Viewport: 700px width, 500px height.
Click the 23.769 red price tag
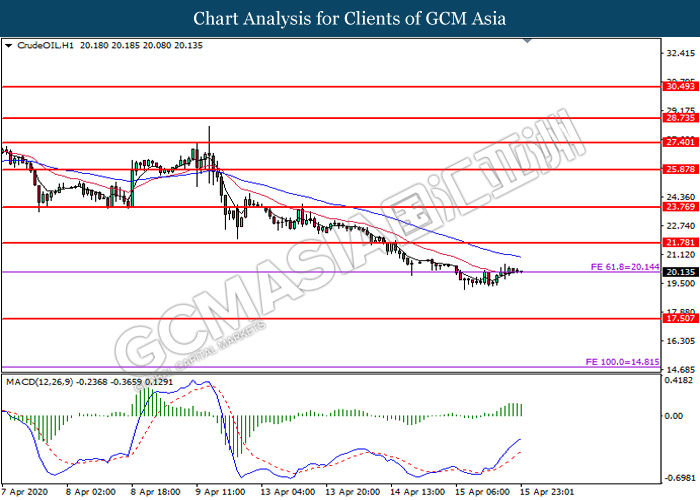[679, 207]
